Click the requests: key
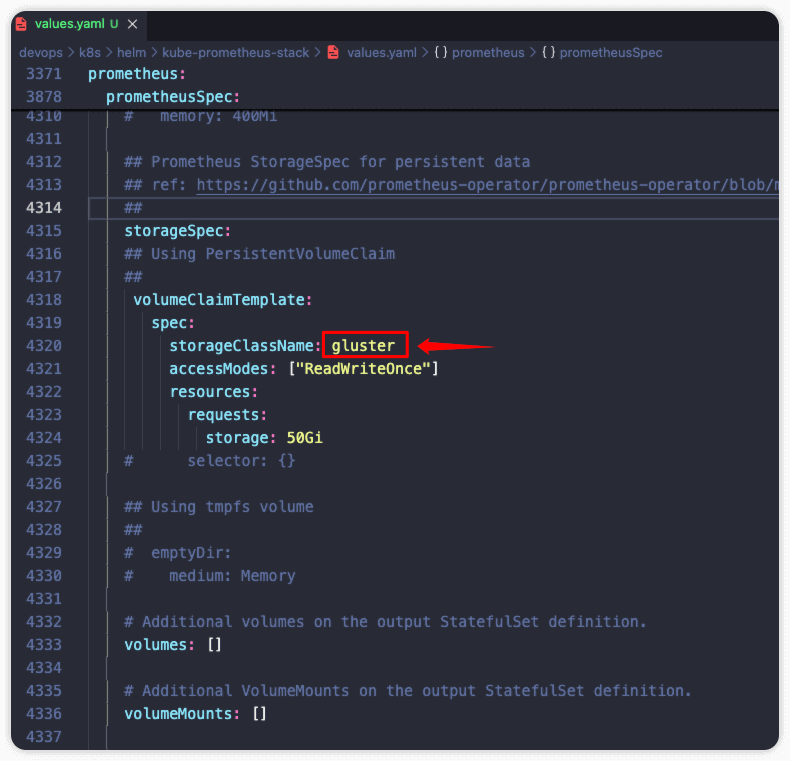Image resolution: width=790 pixels, height=761 pixels. click(227, 415)
